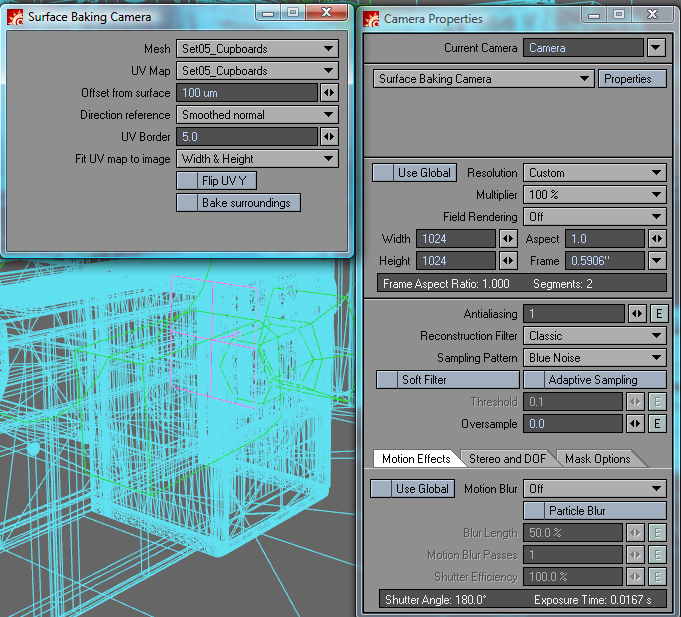Viewport: 681px width, 617px height.
Task: Enable the Flip UV Y checkbox
Action: pos(187,181)
